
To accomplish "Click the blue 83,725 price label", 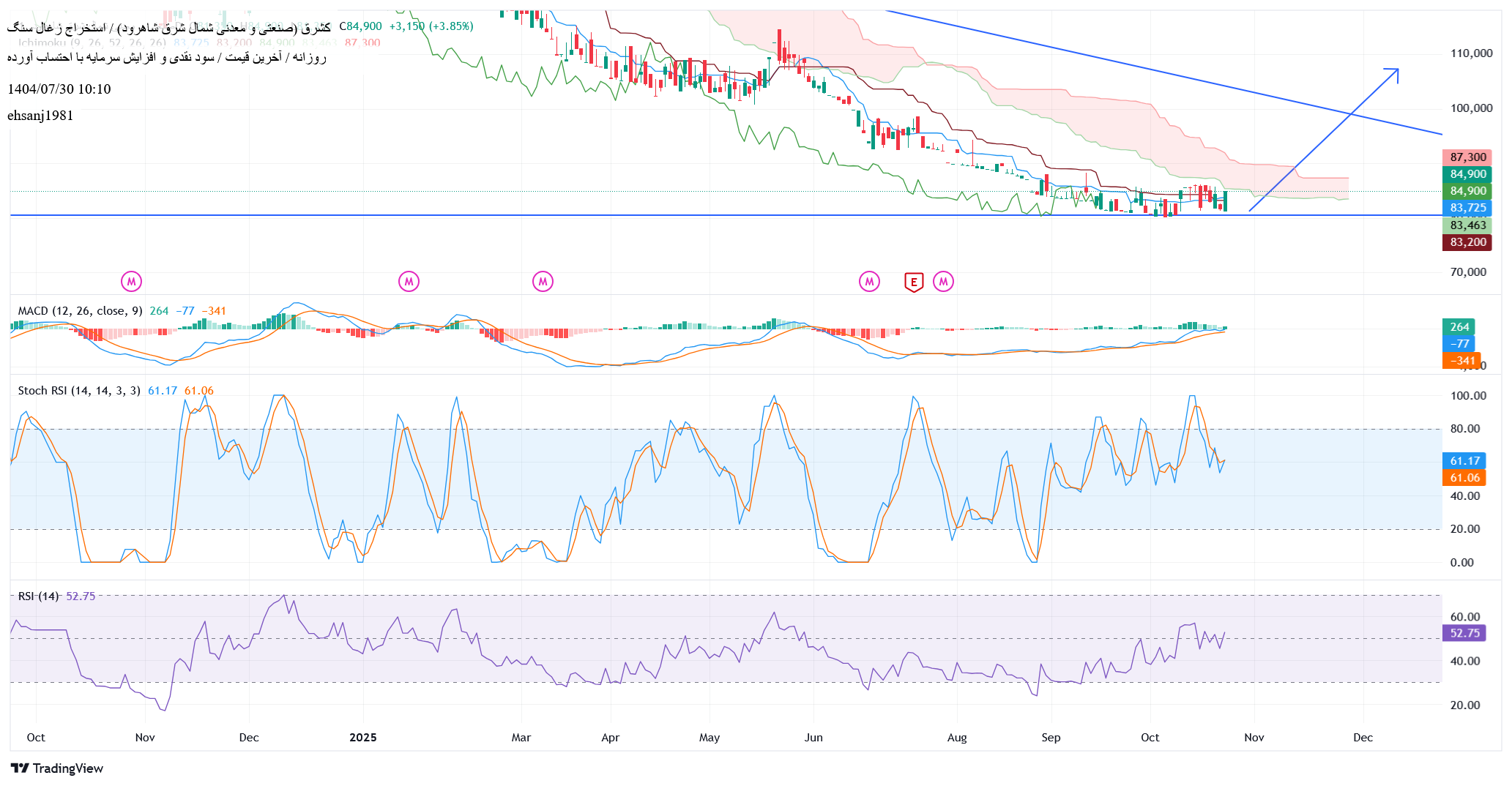I will coord(1467,208).
